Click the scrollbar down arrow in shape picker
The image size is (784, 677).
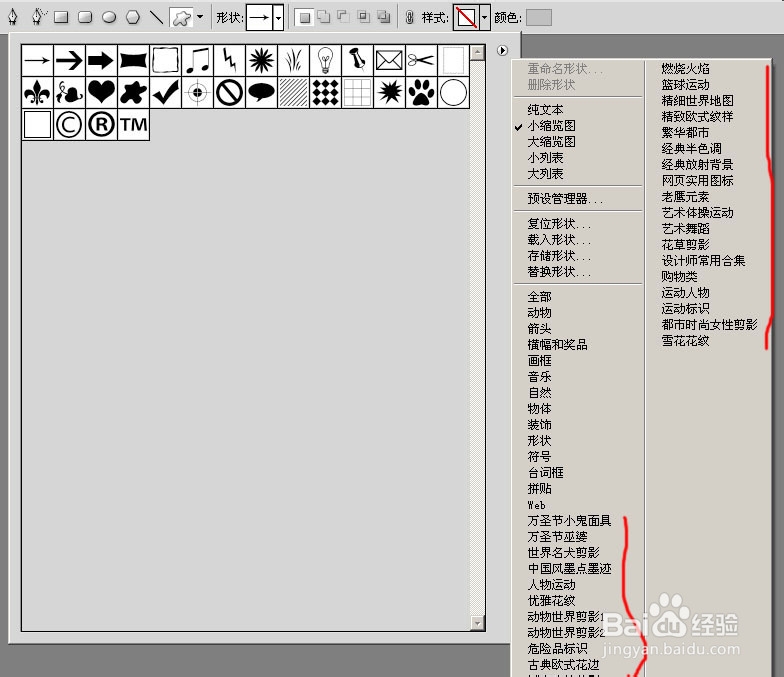(478, 623)
